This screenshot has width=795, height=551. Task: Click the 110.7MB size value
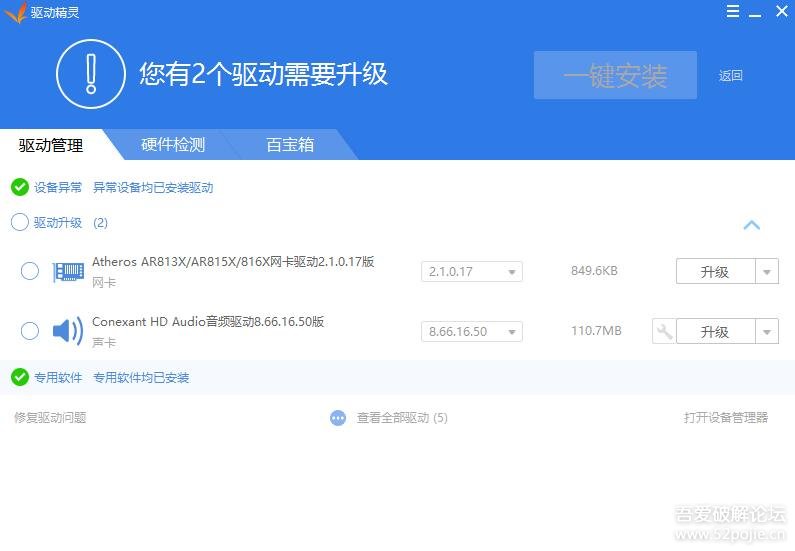coord(596,330)
